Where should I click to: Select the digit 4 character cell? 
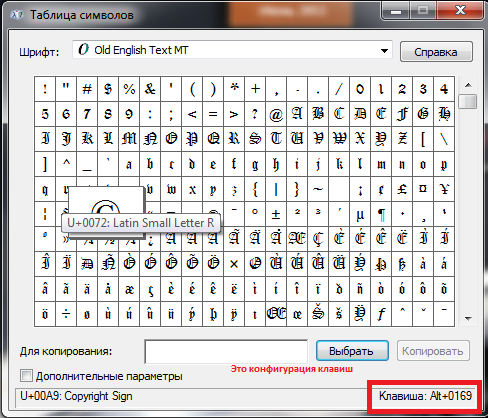coord(444,89)
